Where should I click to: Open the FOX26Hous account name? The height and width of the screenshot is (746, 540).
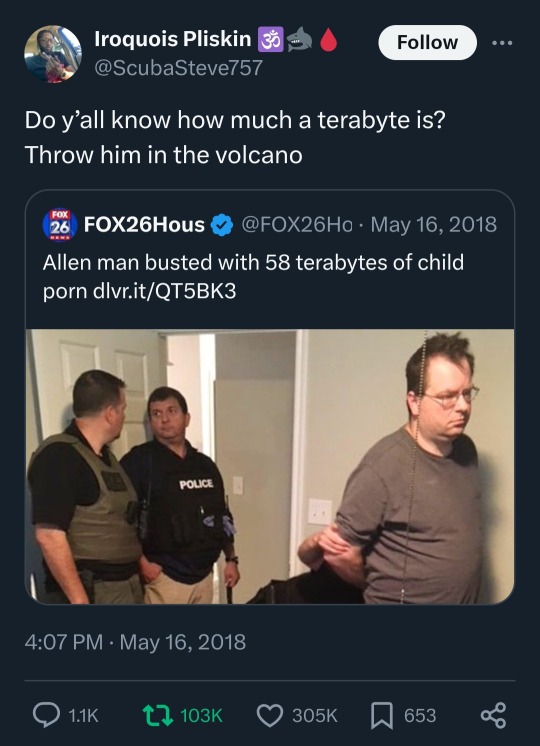pyautogui.click(x=144, y=225)
